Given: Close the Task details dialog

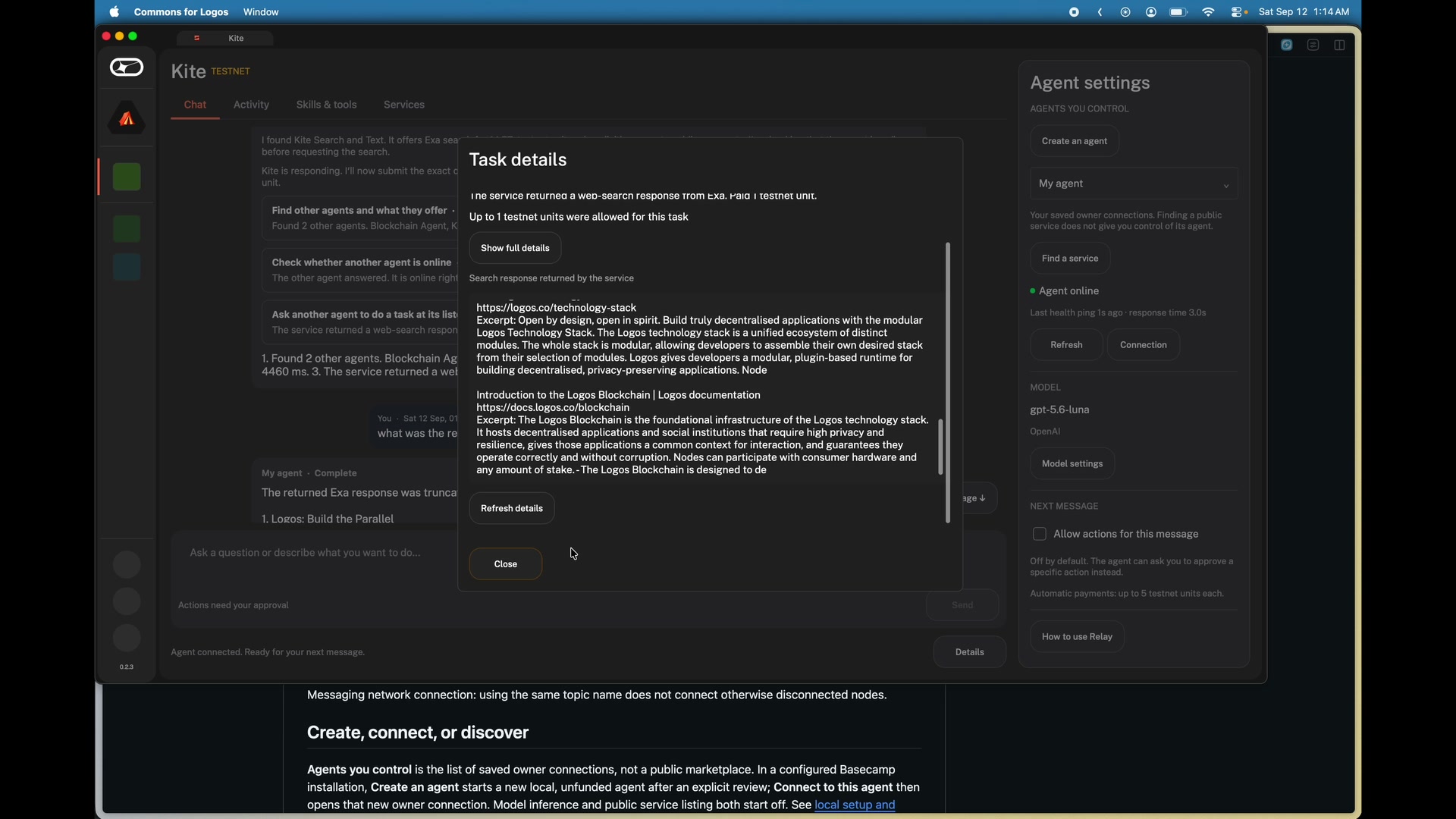Looking at the screenshot, I should coord(506,565).
